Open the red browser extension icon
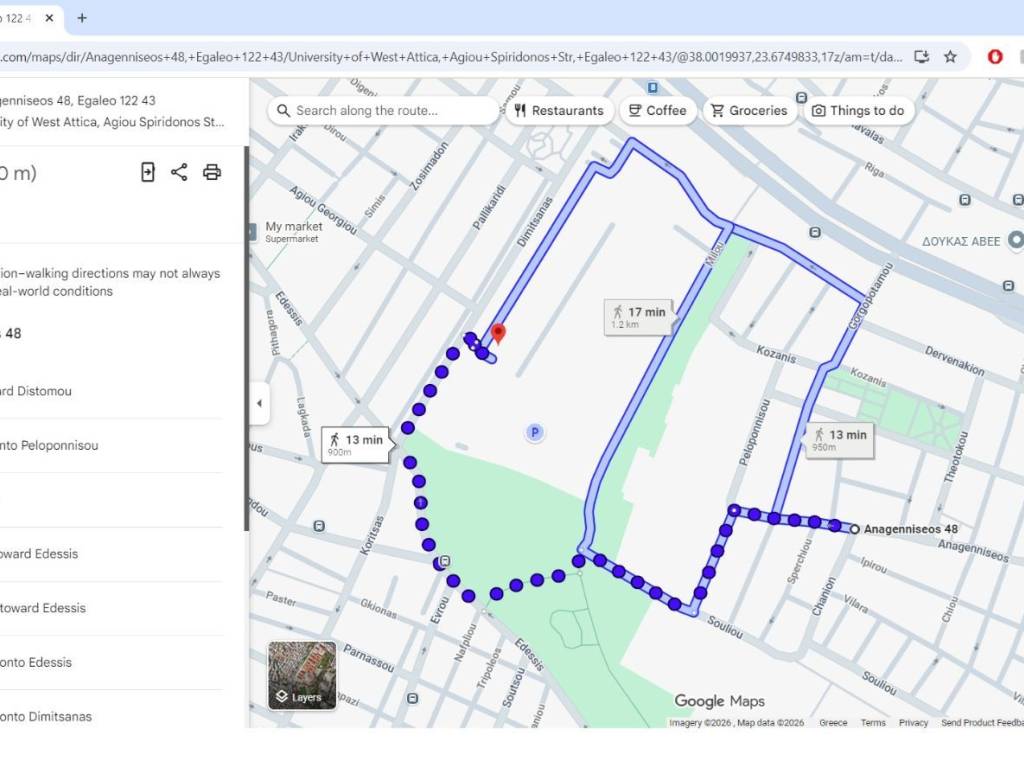 click(x=995, y=57)
